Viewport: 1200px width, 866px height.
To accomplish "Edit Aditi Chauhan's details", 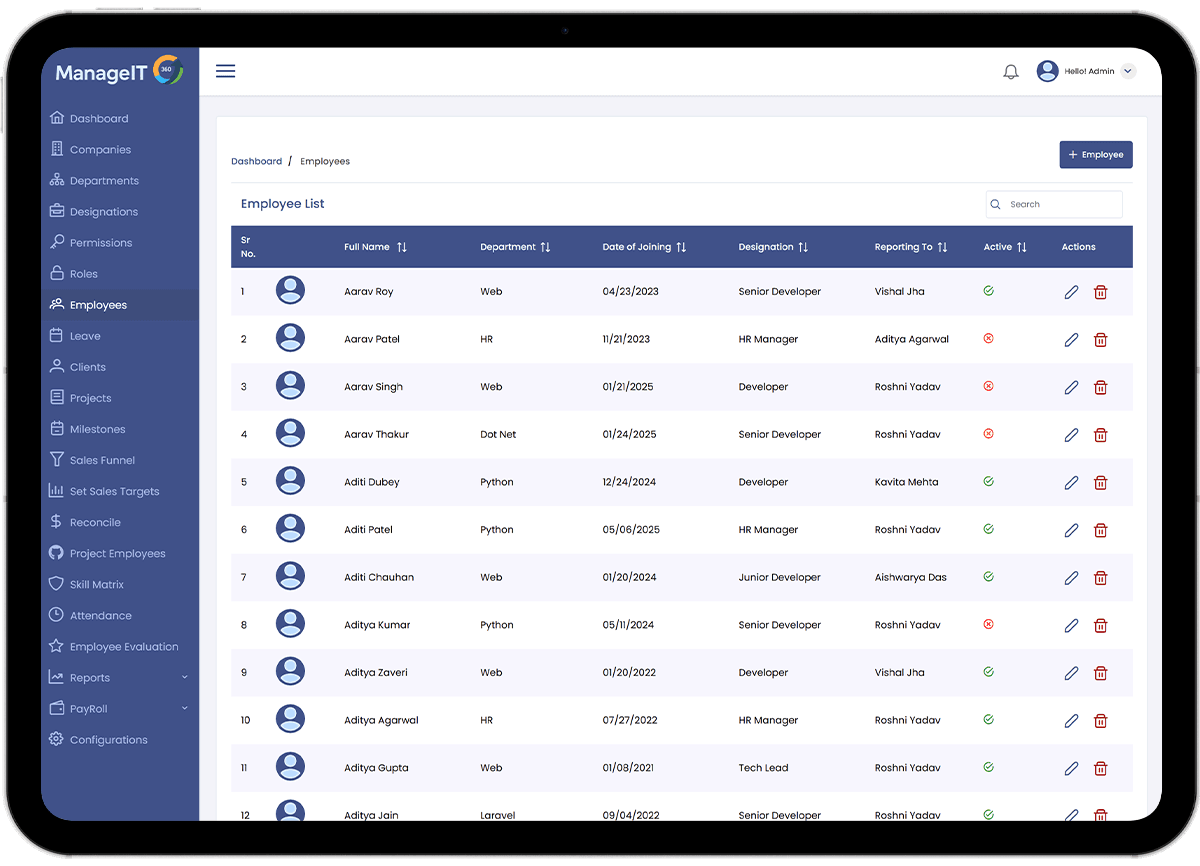I will tap(1071, 578).
